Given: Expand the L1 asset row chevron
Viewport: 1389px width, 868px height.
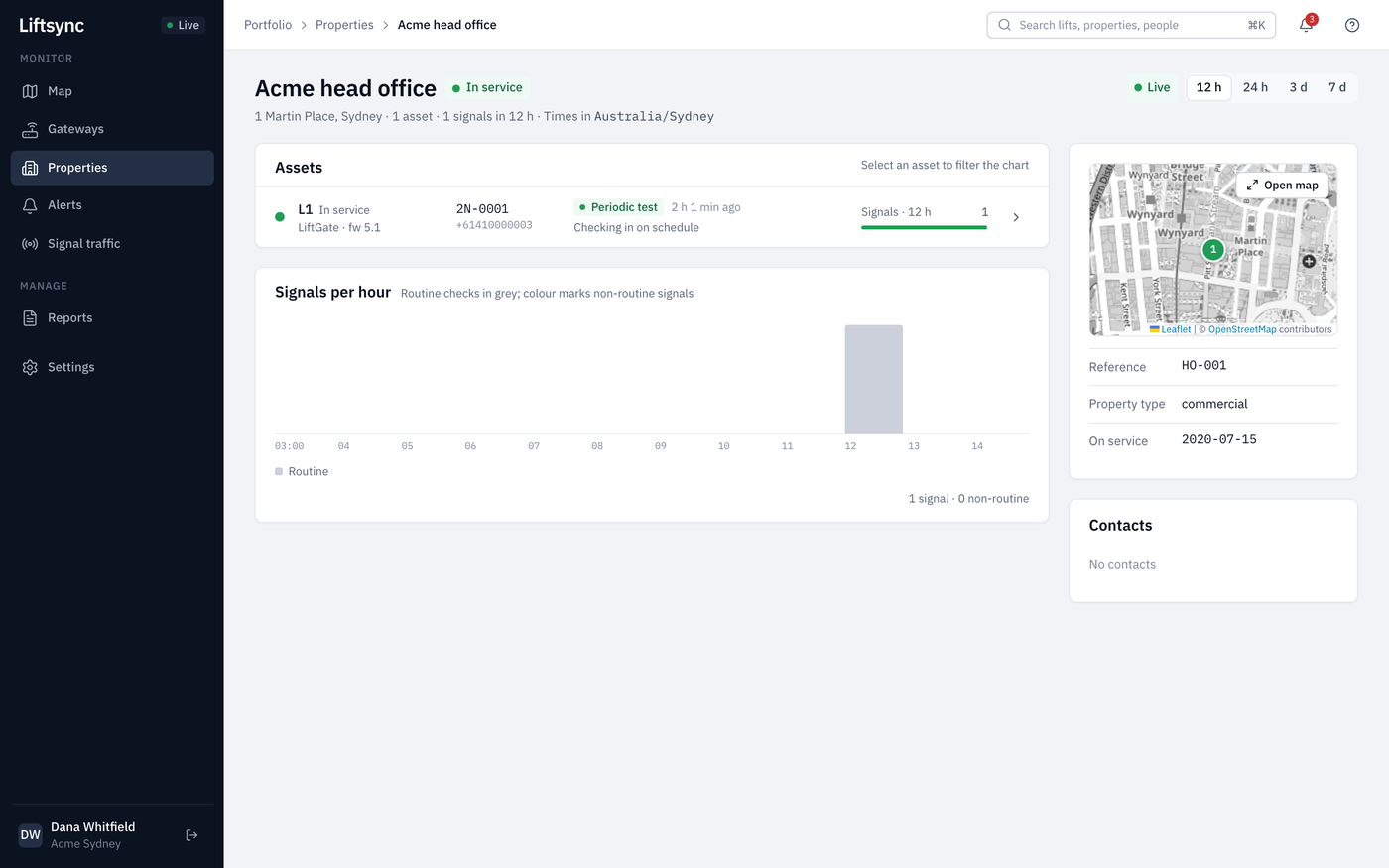Looking at the screenshot, I should 1016,217.
